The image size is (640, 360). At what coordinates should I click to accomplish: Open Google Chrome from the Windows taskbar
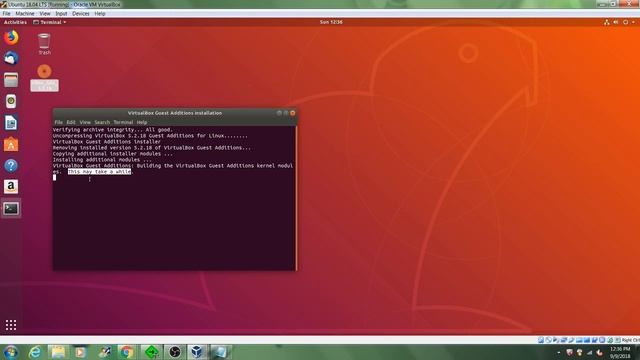(x=127, y=352)
